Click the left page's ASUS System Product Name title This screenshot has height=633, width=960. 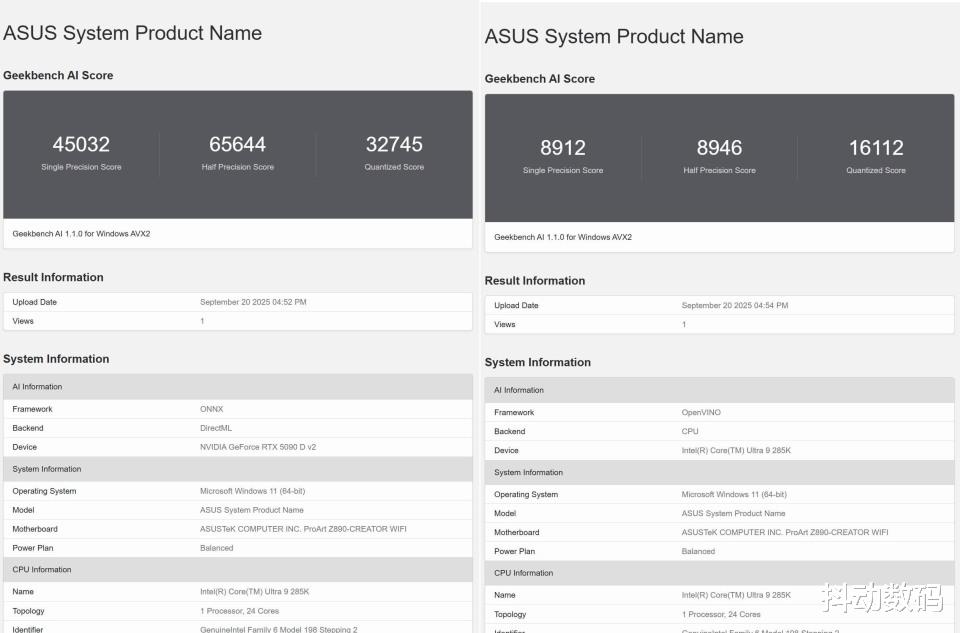click(x=132, y=33)
